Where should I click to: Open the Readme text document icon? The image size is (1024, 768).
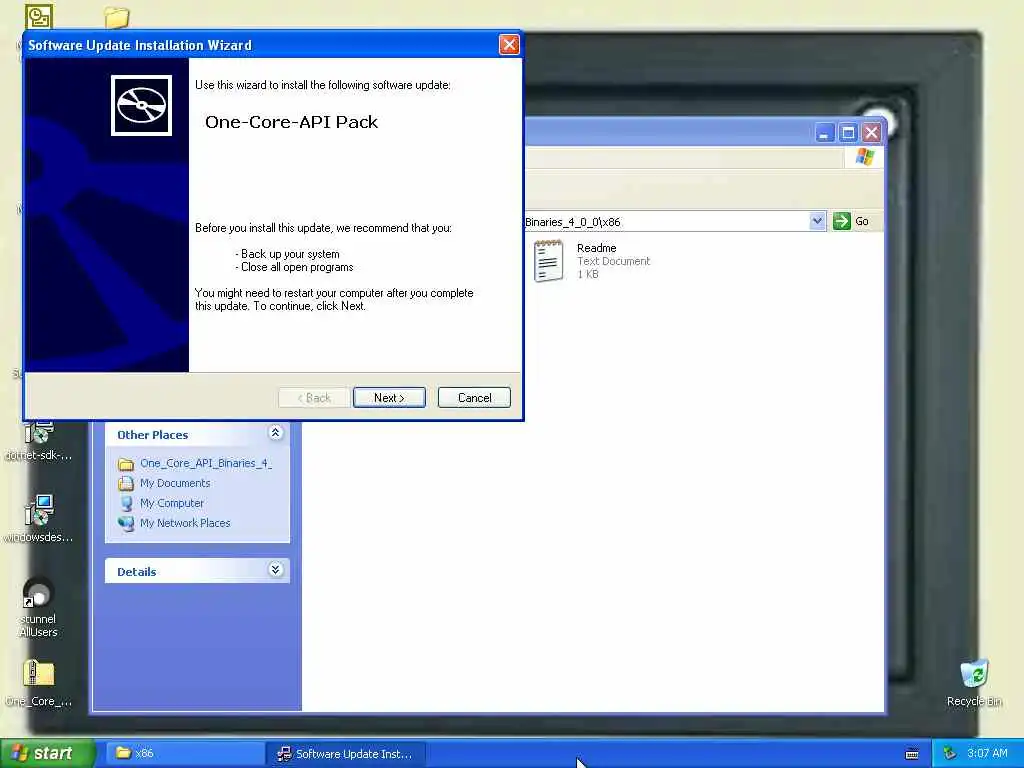(x=549, y=261)
